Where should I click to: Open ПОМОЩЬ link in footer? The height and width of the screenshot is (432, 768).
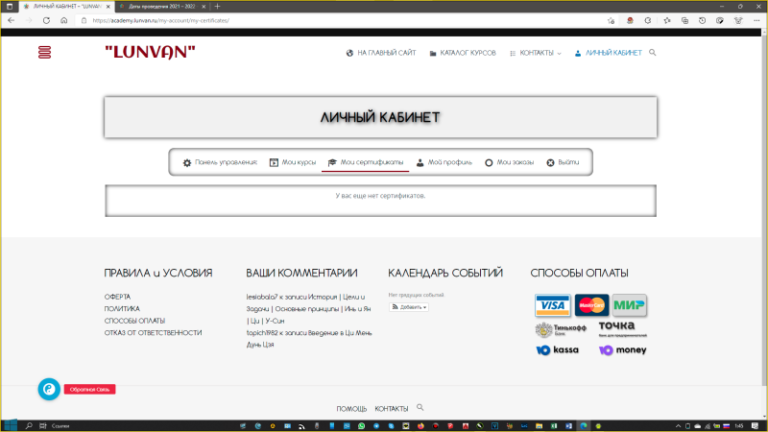pos(352,408)
